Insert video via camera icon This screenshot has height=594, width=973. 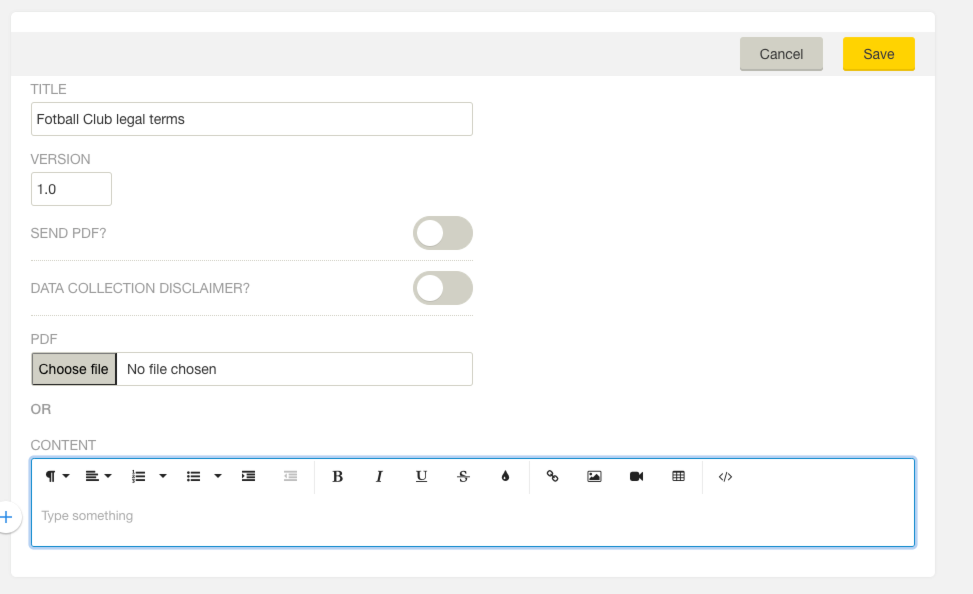[x=636, y=476]
